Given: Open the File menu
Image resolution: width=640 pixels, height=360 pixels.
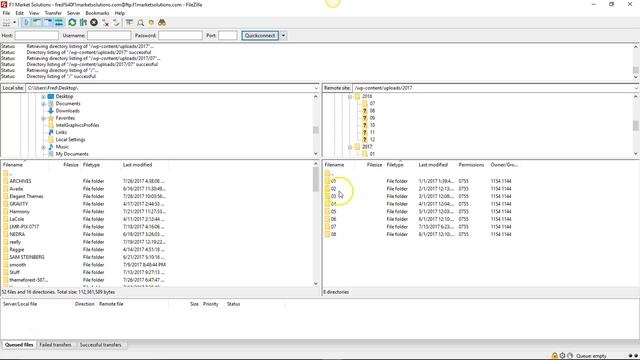Looking at the screenshot, I should [x=6, y=13].
